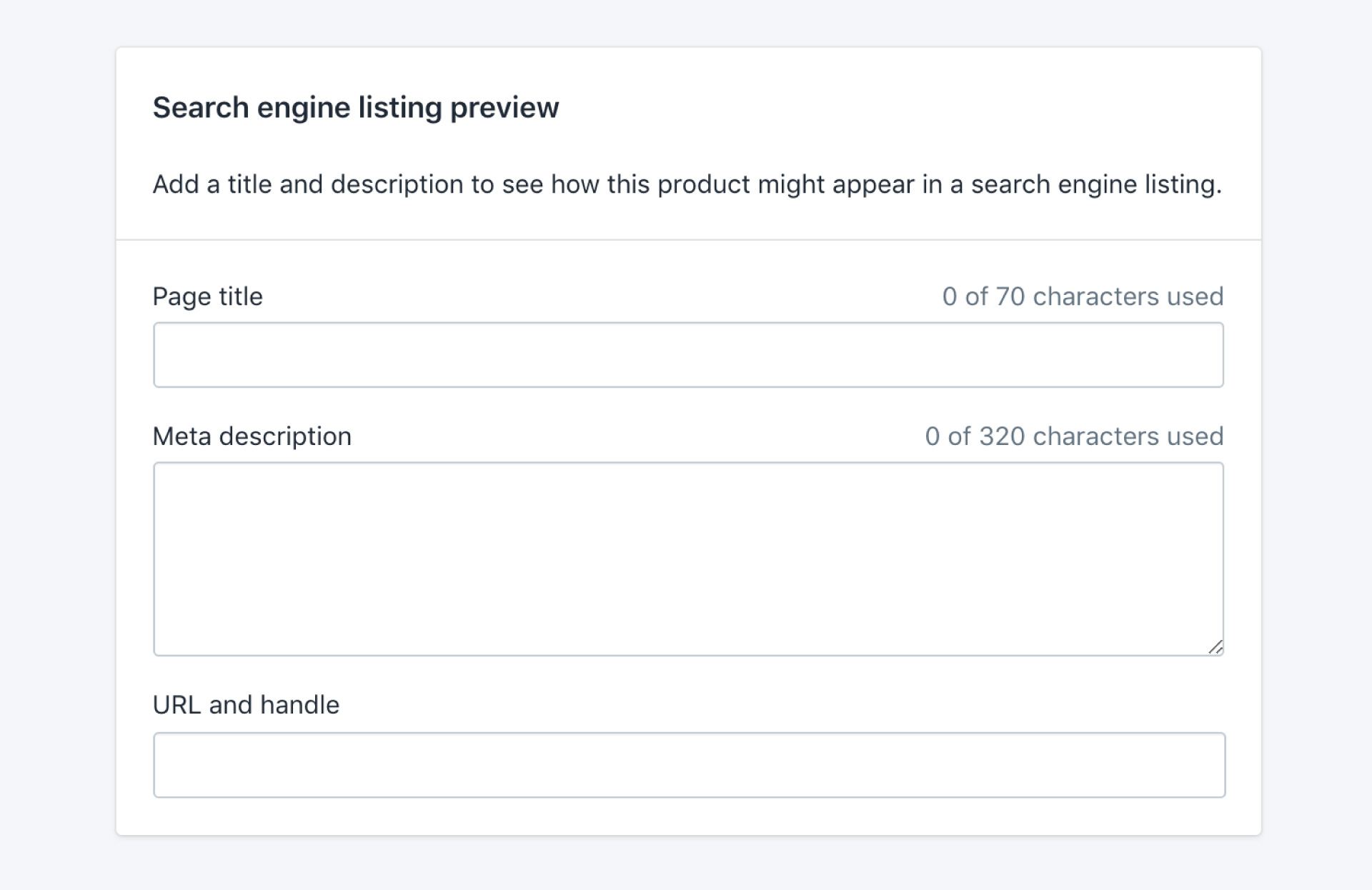Image resolution: width=1372 pixels, height=890 pixels.
Task: Click the word "product" in the helper sentence
Action: 703,184
